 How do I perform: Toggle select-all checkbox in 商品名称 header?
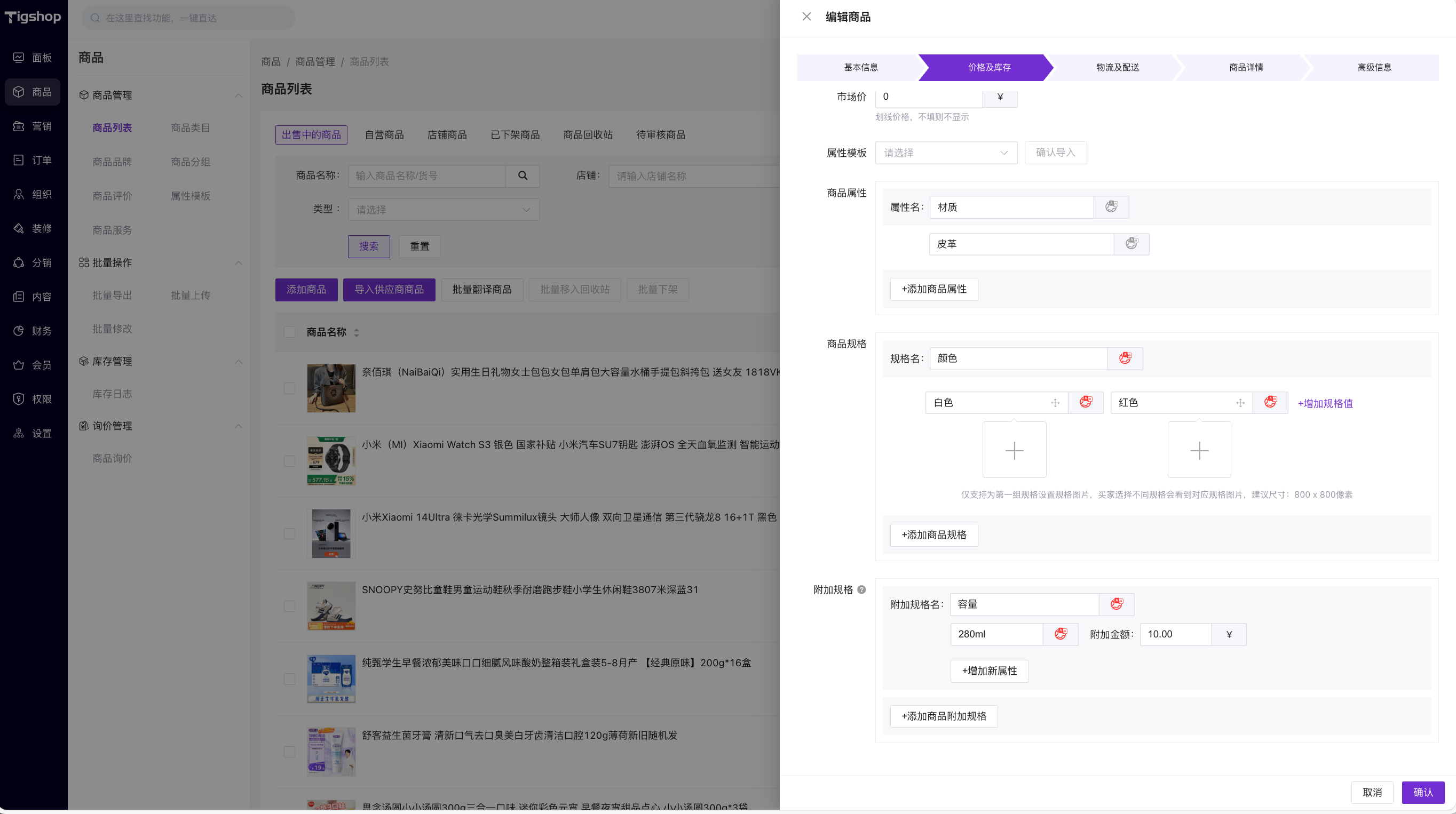coord(289,332)
